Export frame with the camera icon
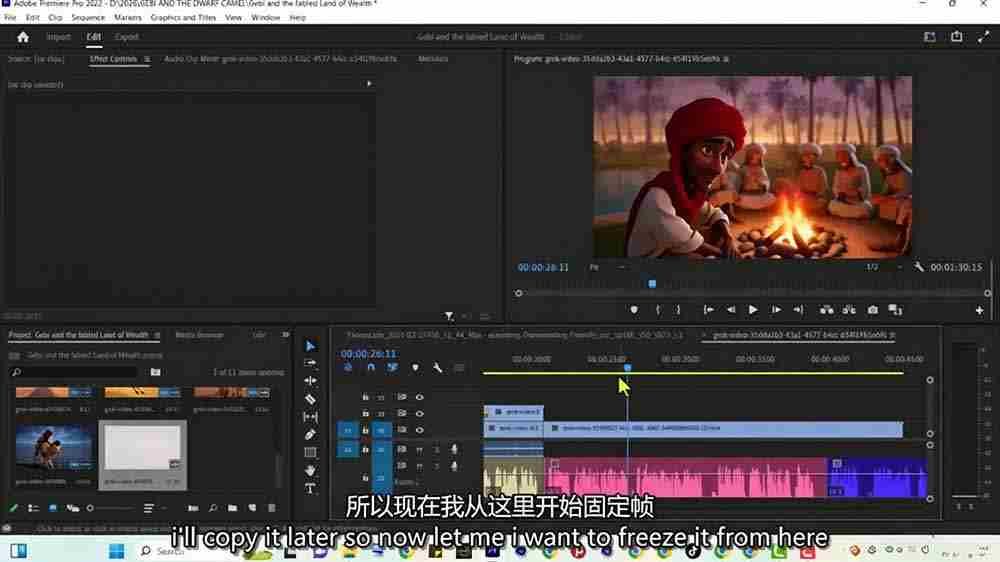 click(872, 310)
